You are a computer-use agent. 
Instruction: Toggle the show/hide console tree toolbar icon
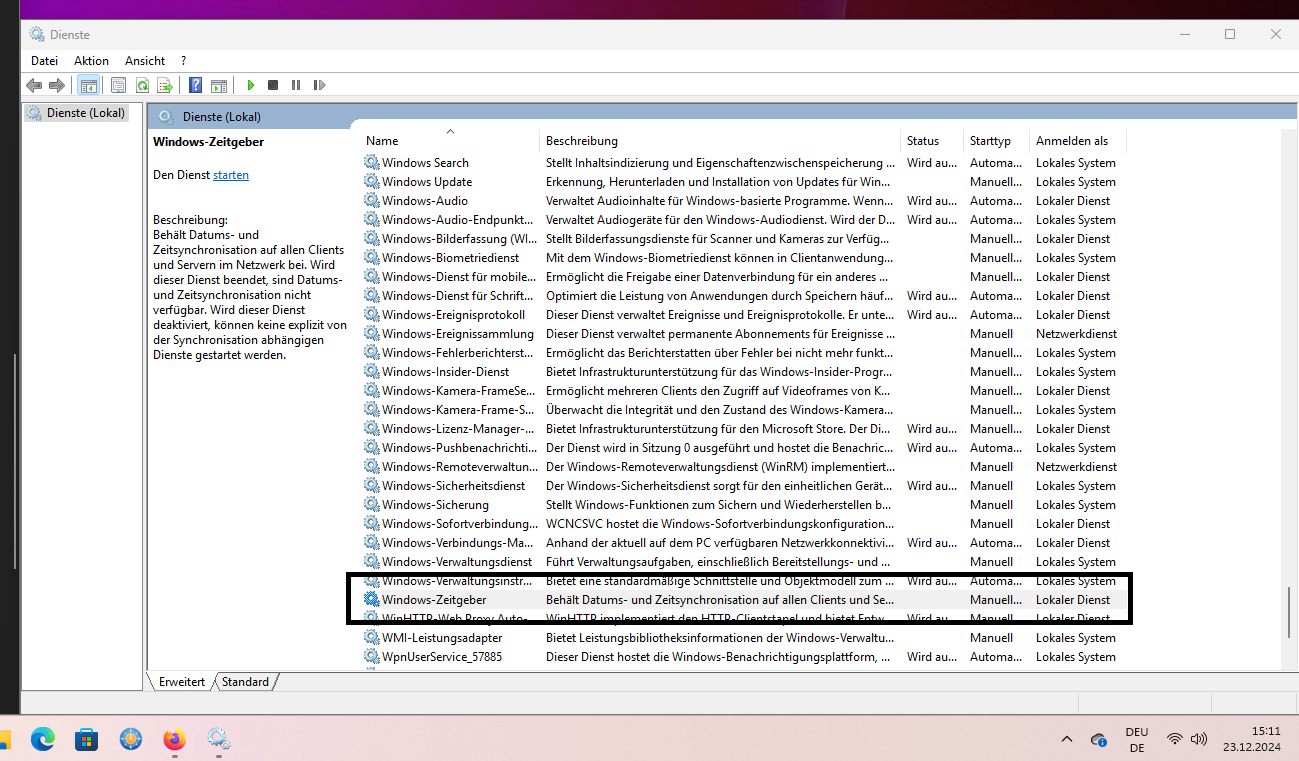click(89, 86)
